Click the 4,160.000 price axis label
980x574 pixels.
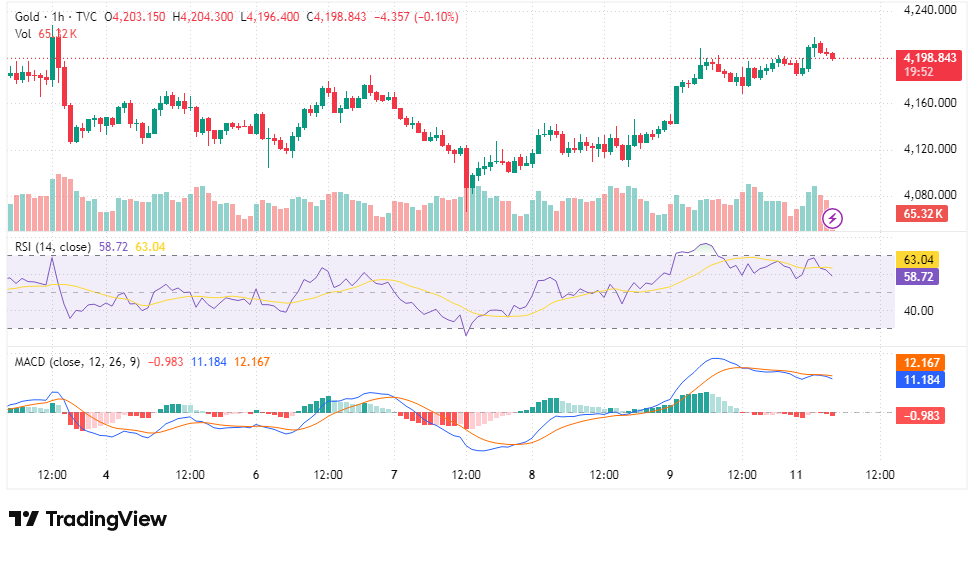pyautogui.click(x=930, y=103)
